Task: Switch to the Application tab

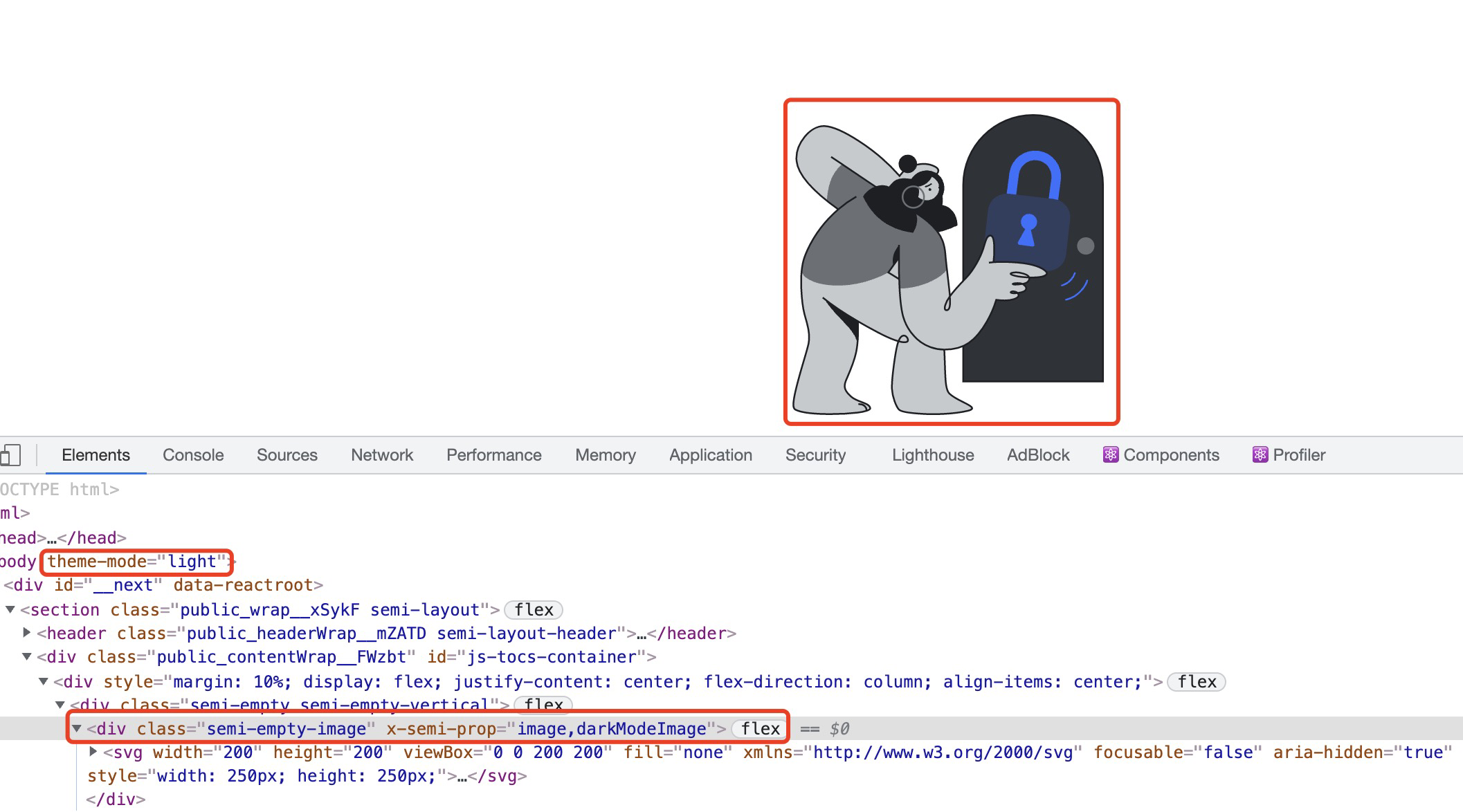Action: point(710,455)
